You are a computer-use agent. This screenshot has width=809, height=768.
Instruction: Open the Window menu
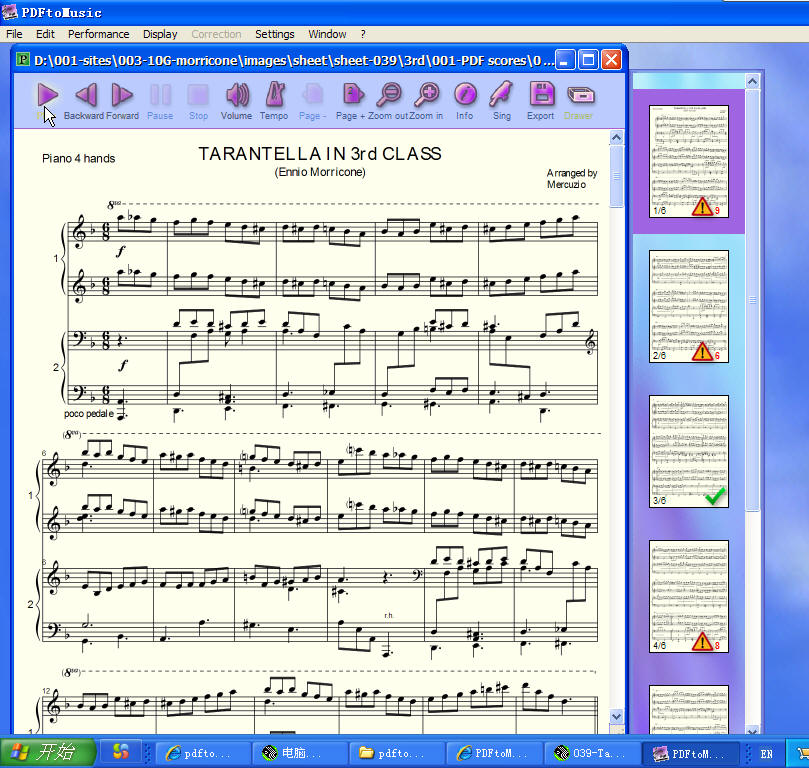click(x=327, y=34)
